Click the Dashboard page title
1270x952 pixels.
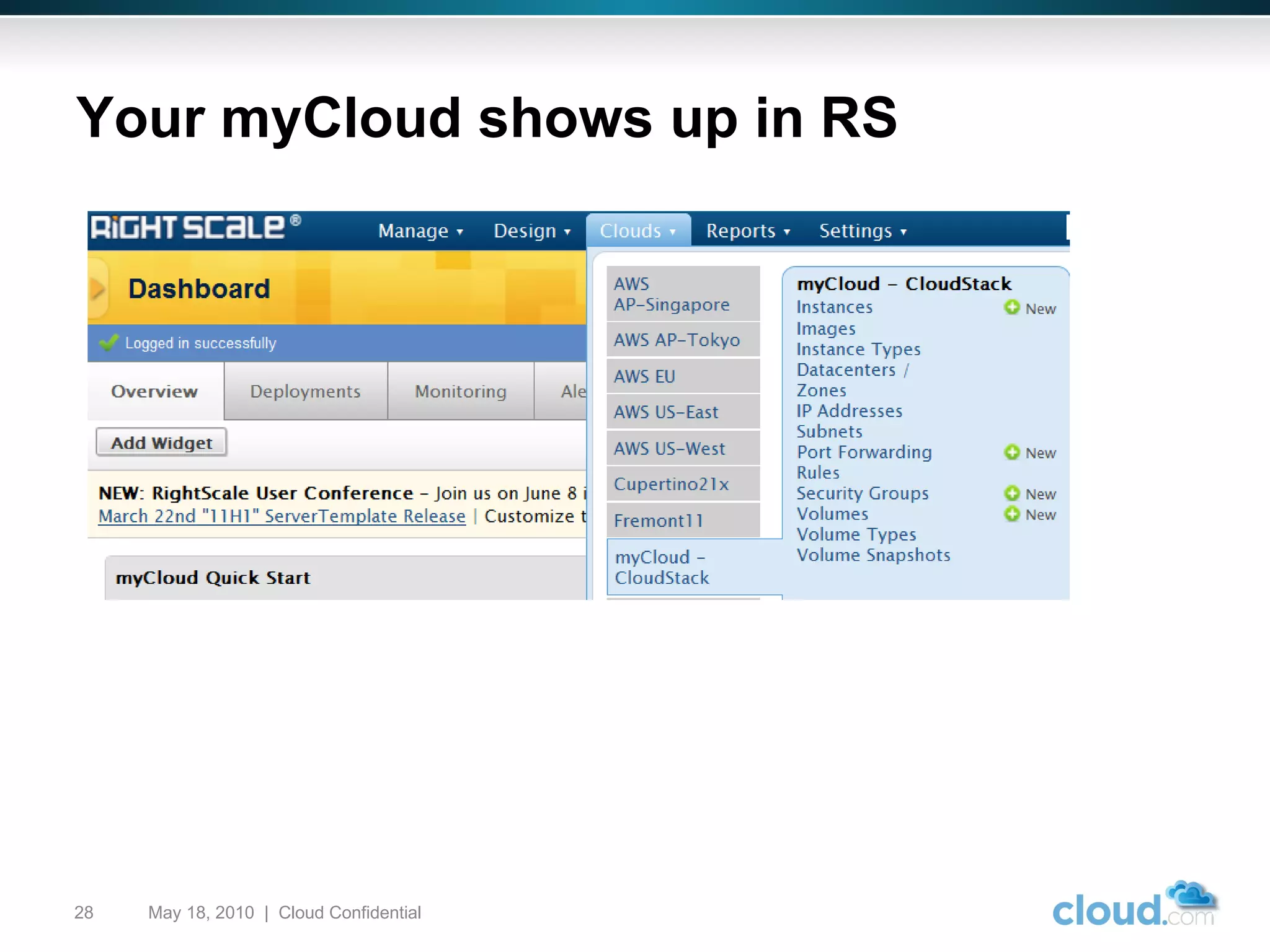click(199, 289)
